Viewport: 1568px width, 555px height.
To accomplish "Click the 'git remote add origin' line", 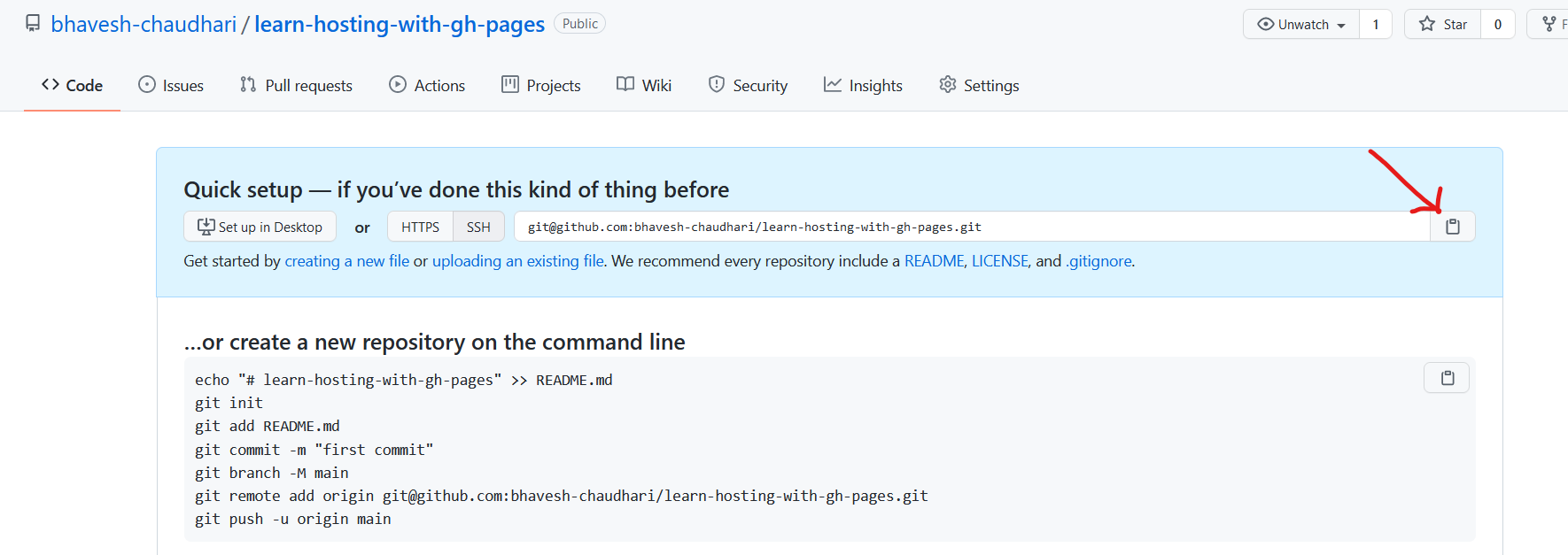I will (562, 496).
